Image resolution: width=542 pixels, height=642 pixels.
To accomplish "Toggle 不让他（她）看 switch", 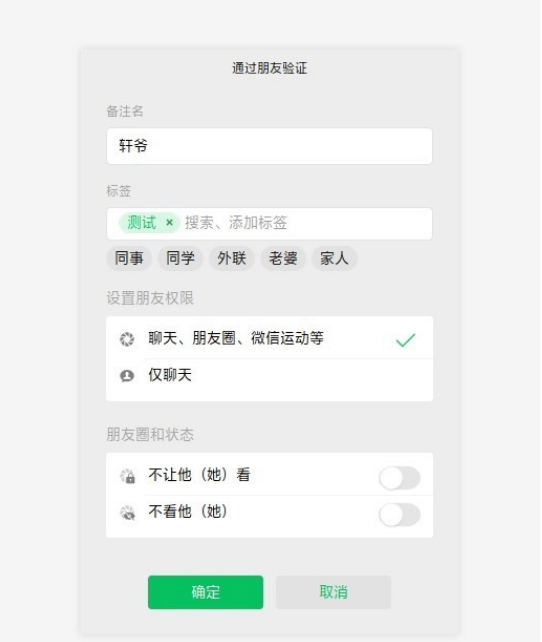I will 400,478.
